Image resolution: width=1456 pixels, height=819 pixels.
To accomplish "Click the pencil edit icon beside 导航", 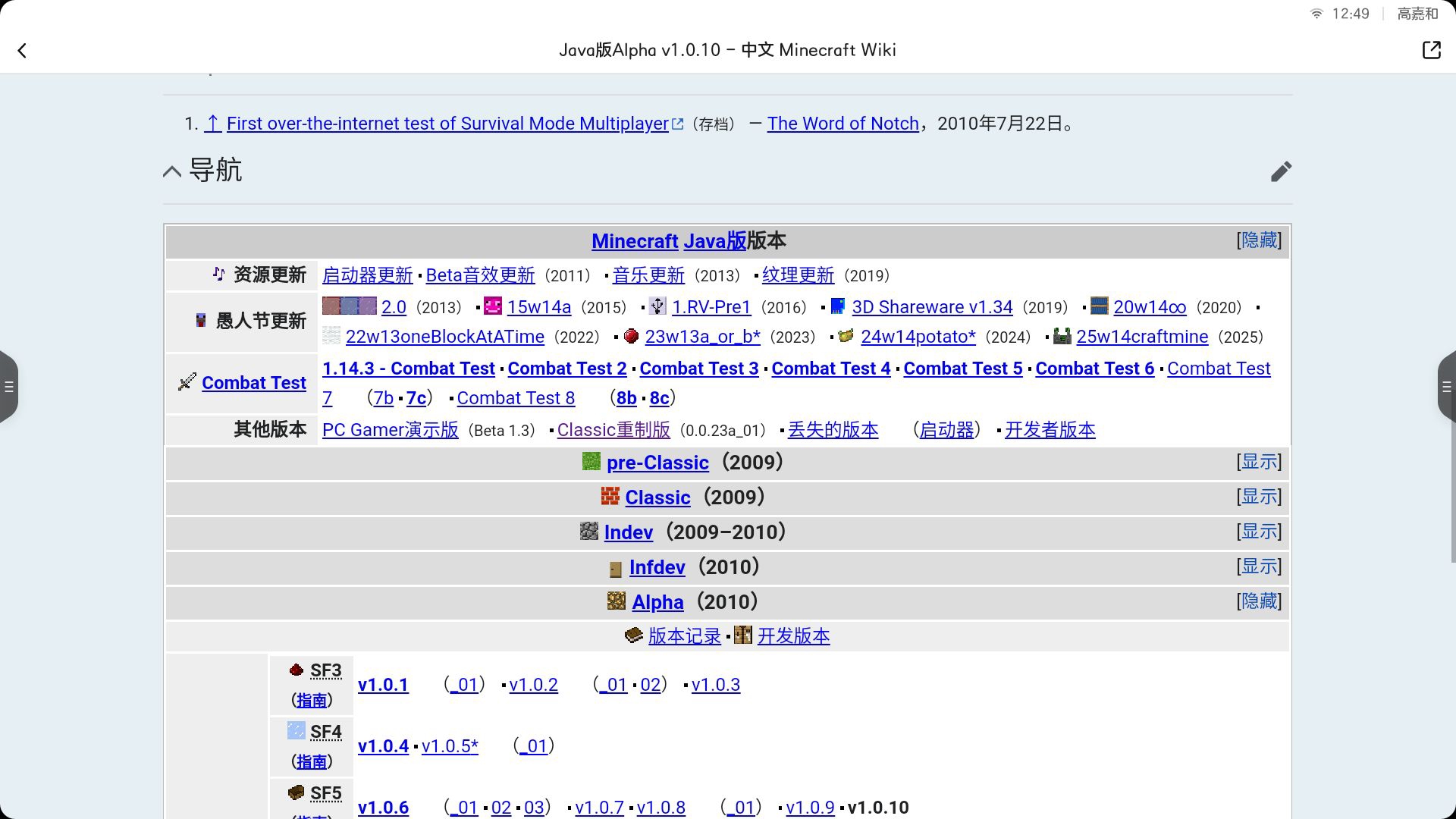I will pos(1281,171).
